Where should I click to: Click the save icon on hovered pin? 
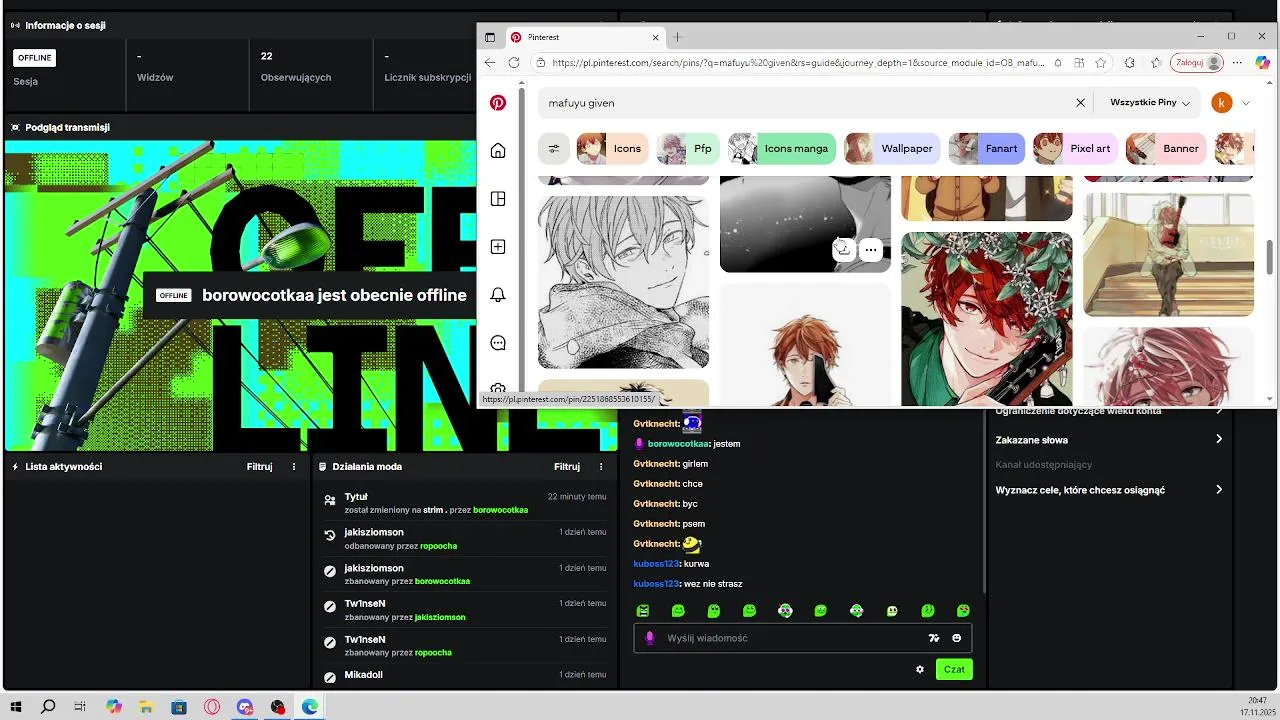843,249
